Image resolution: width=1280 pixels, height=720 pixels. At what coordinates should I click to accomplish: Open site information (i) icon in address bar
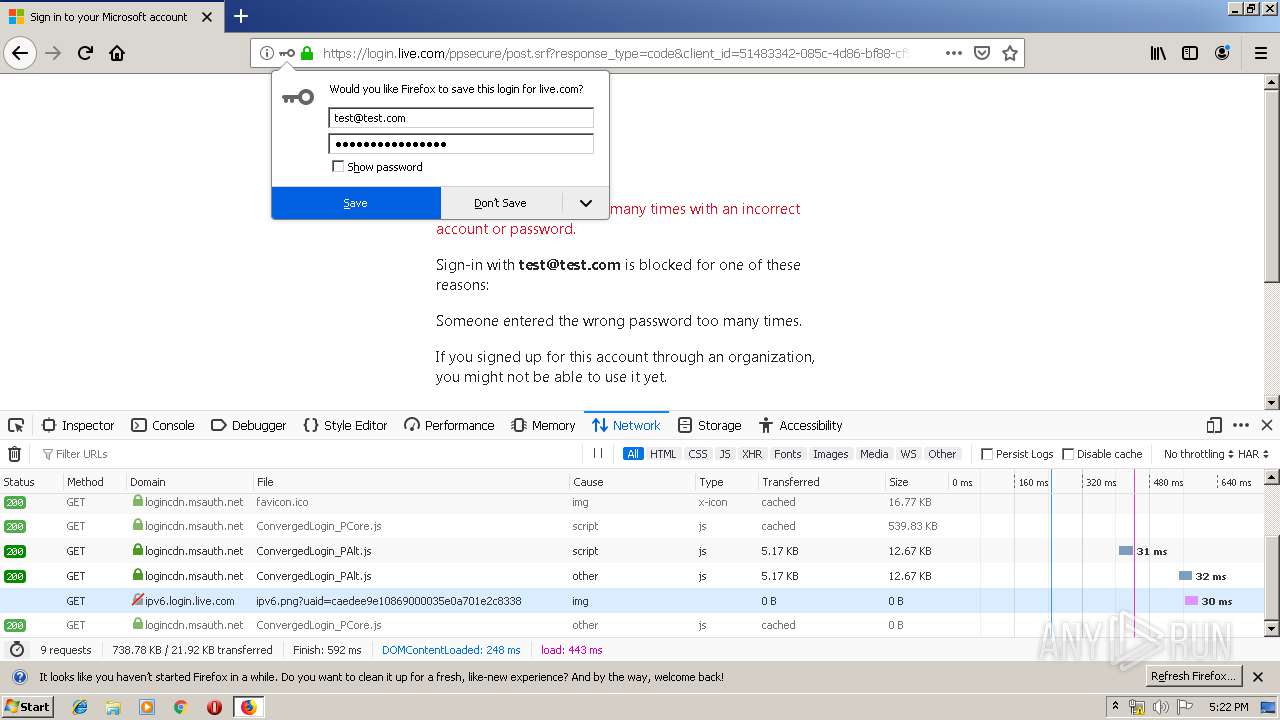coord(266,53)
